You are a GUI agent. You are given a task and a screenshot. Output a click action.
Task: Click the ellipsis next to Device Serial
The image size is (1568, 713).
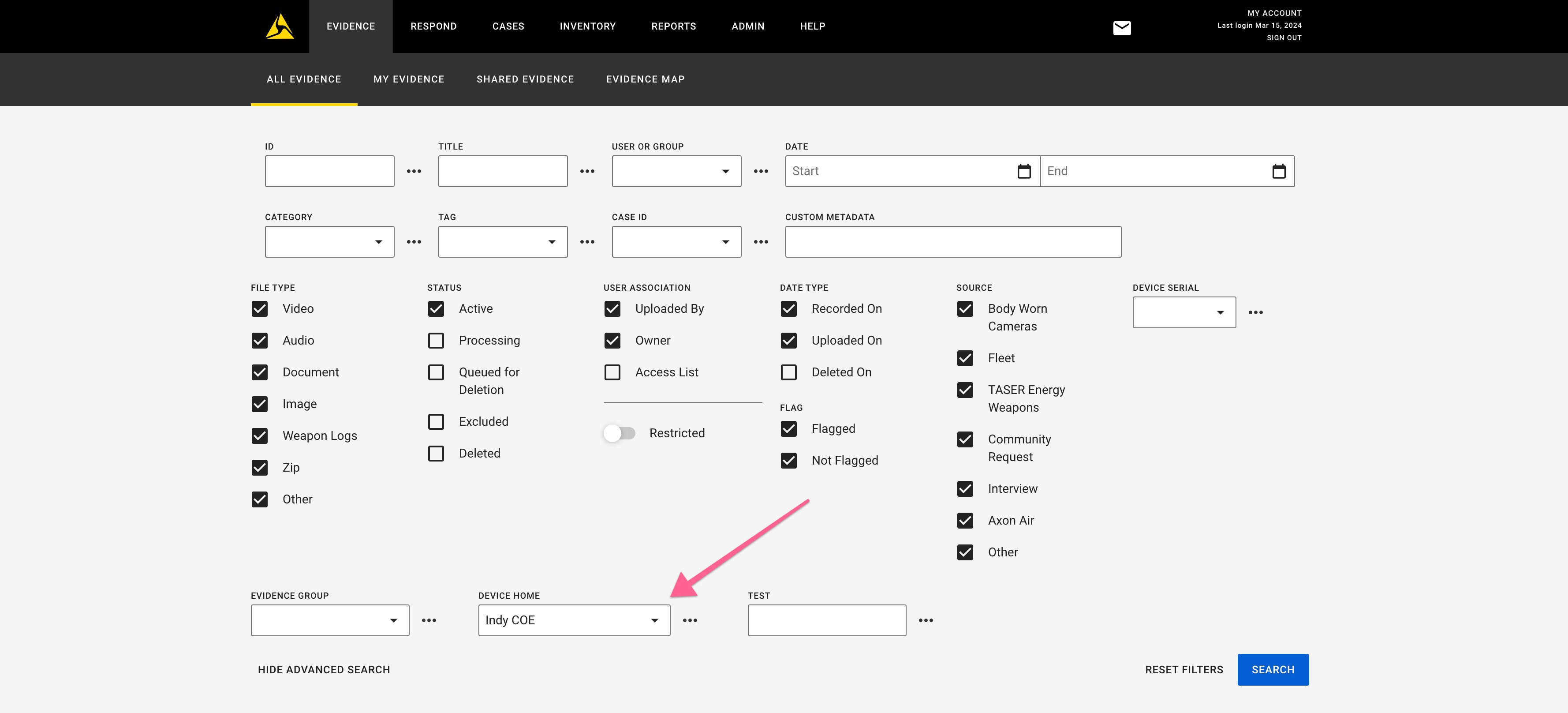[x=1255, y=312]
